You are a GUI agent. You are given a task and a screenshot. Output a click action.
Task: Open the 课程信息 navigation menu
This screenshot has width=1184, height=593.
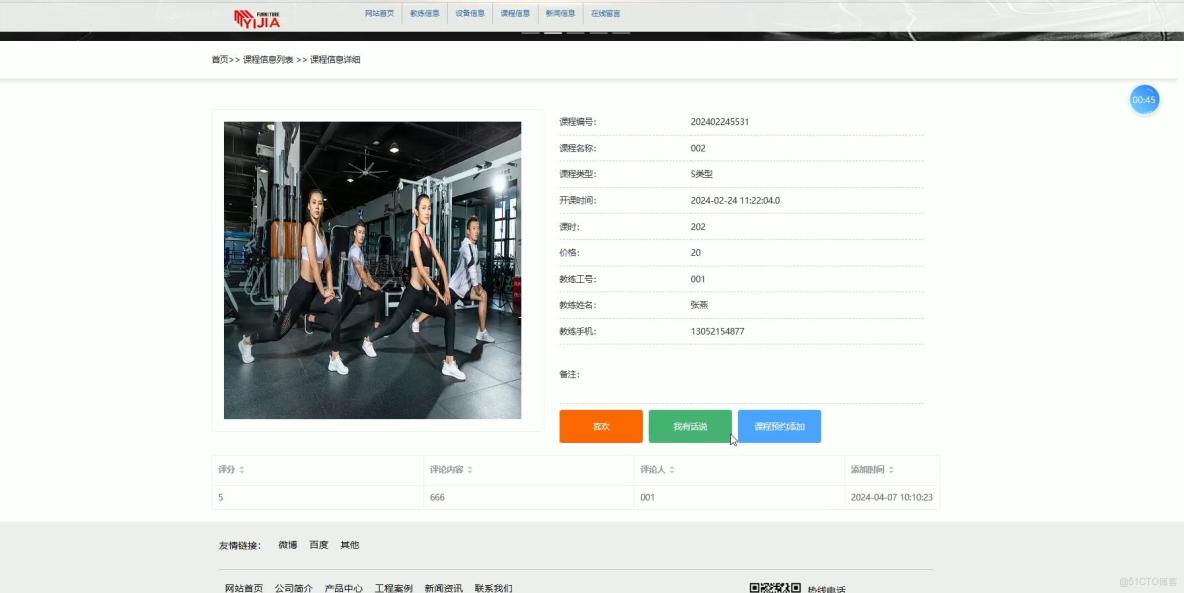516,13
